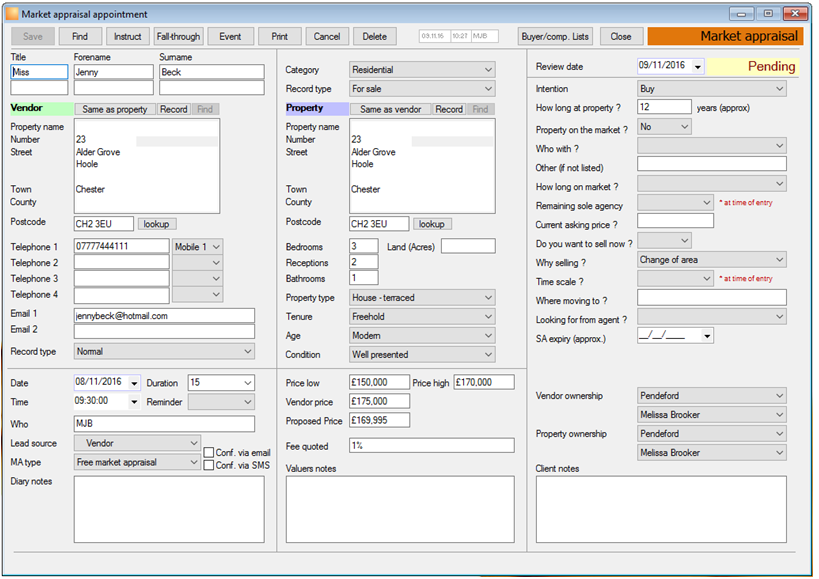
Task: Expand Property on the market dropdown
Action: click(x=664, y=127)
